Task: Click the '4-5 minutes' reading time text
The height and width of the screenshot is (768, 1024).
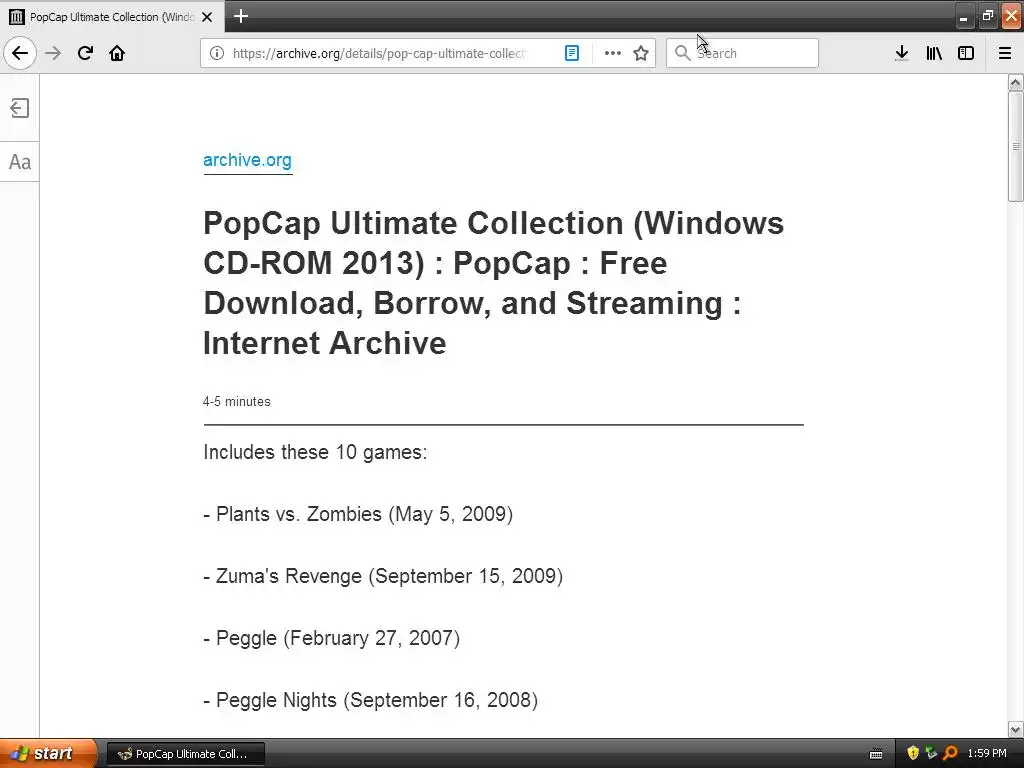Action: point(236,402)
